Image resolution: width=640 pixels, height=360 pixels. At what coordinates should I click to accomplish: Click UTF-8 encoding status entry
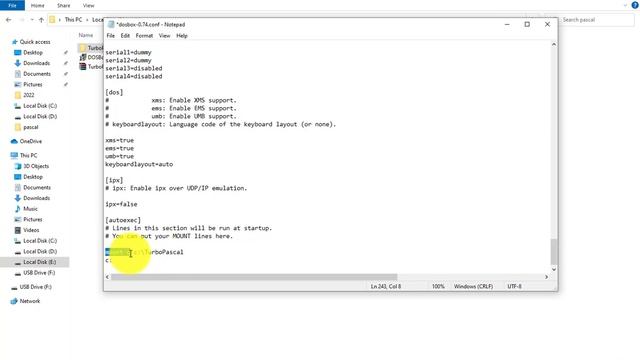tap(514, 287)
